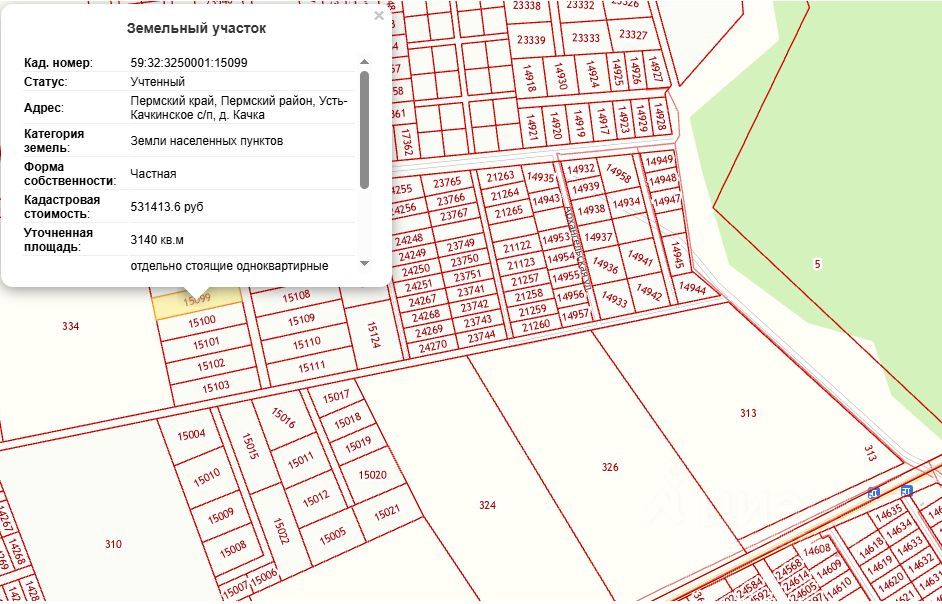Select parcel 15009
This screenshot has width=942, height=604.
click(x=220, y=516)
